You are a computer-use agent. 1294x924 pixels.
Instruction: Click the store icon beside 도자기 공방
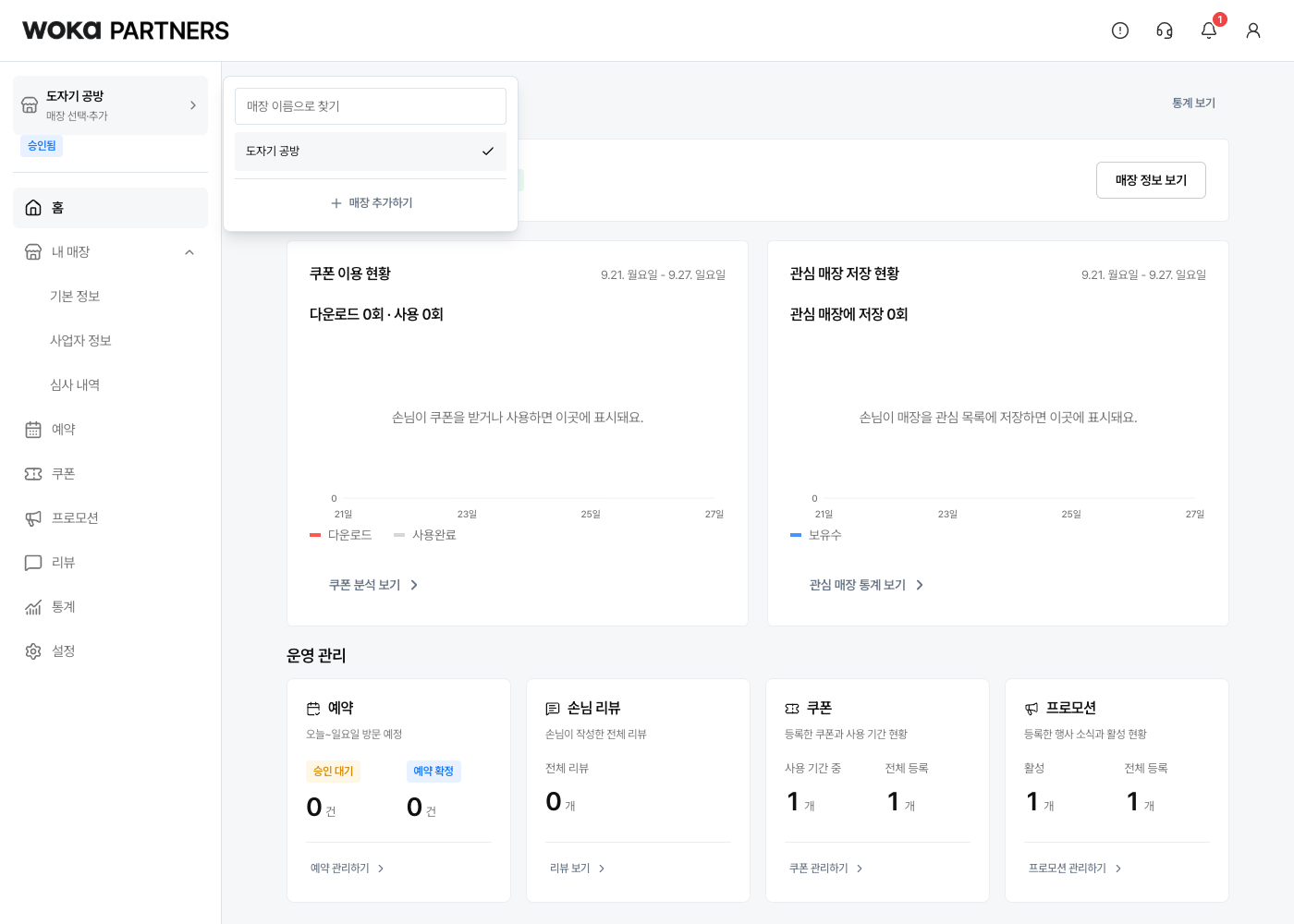tap(30, 105)
